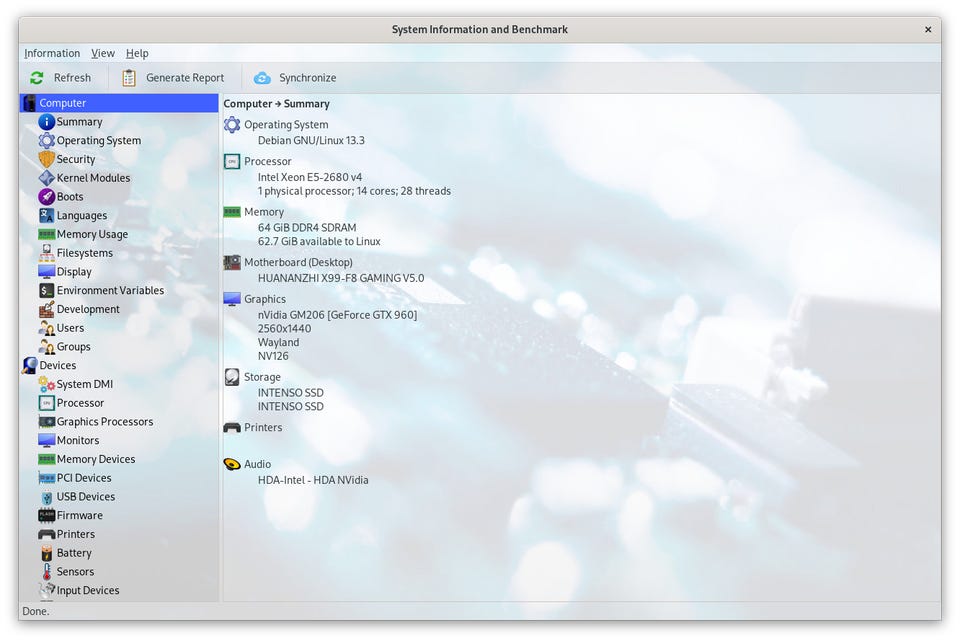Click the 'Wayland' text in Graphics
Image resolution: width=960 pixels, height=641 pixels.
279,342
